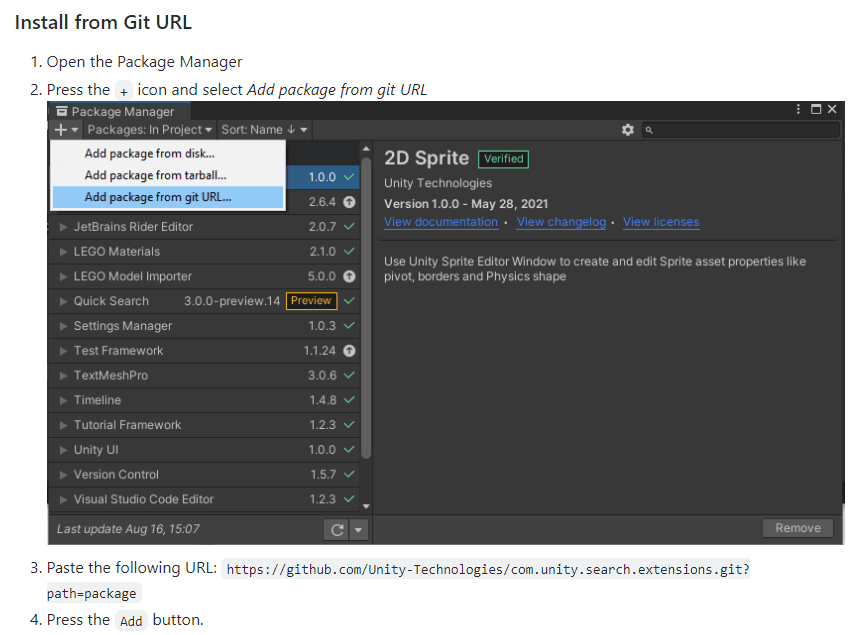Viewport: 858px width, 635px height.
Task: Click the 2D Sprite package title
Action: (426, 158)
